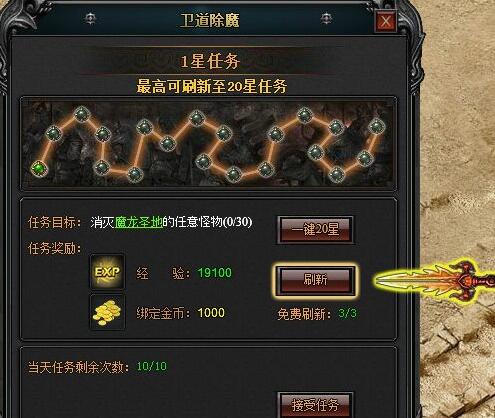Click the 最高可刷新至20星任务 notice text
The height and width of the screenshot is (418, 495).
(x=212, y=87)
